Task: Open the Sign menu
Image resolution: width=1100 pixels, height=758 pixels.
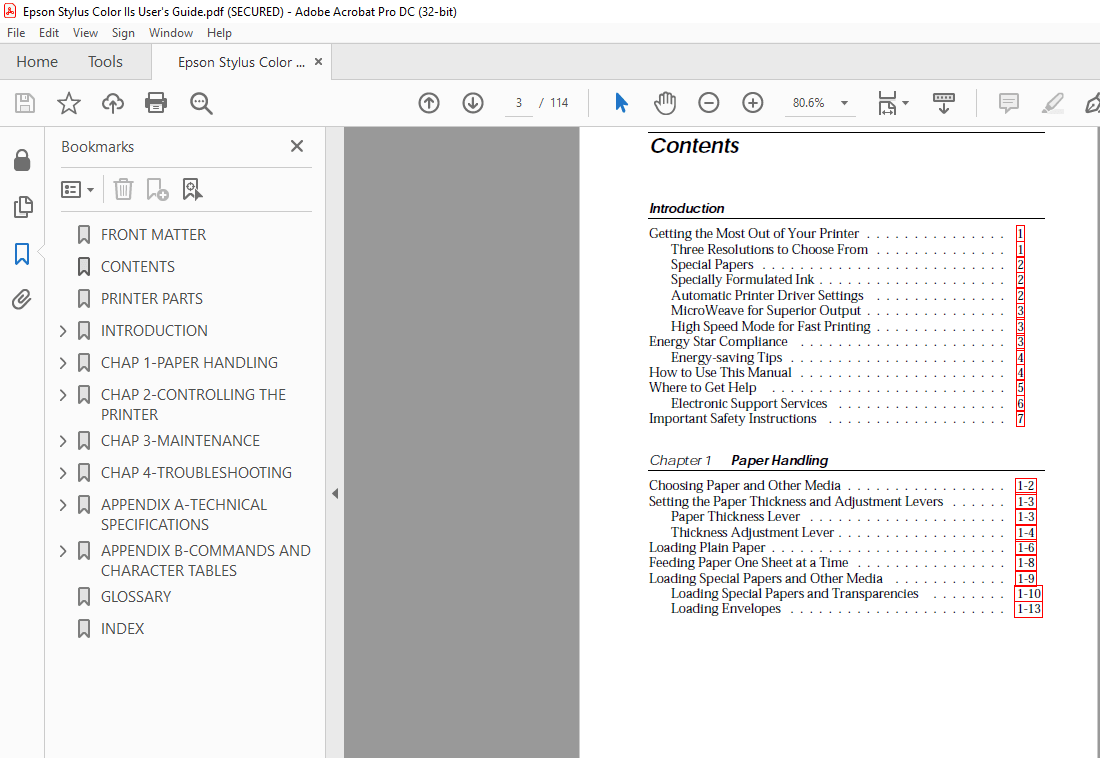Action: tap(123, 33)
